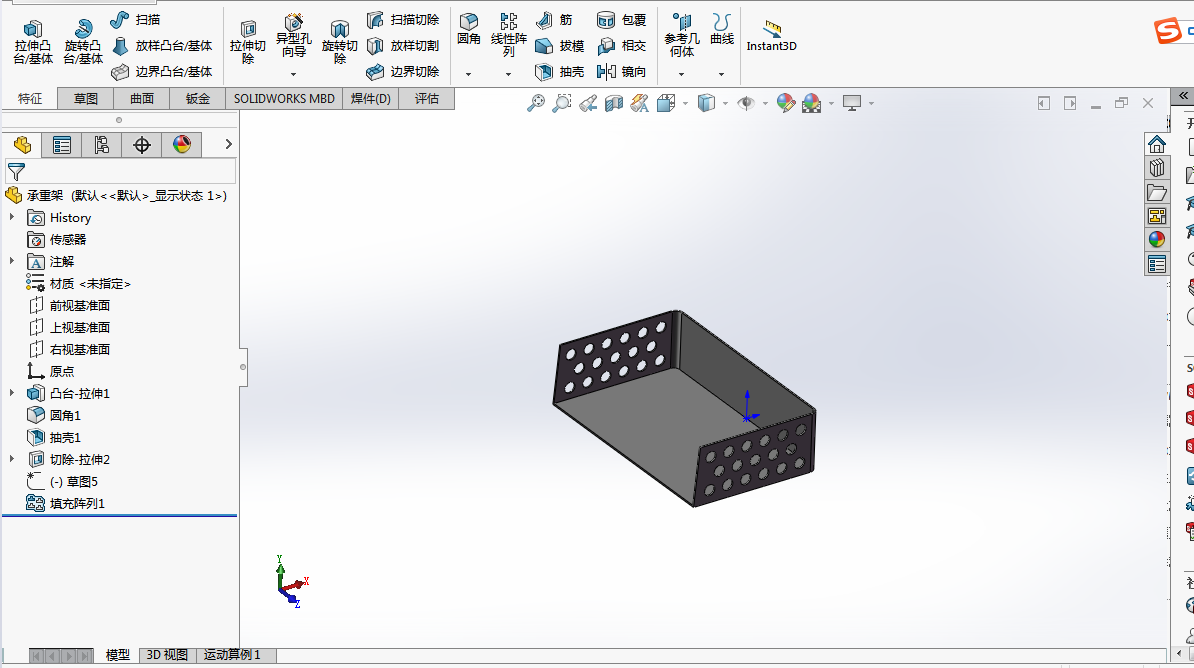Open the ConfigurationManager tab
This screenshot has width=1194, height=668.
click(x=101, y=145)
